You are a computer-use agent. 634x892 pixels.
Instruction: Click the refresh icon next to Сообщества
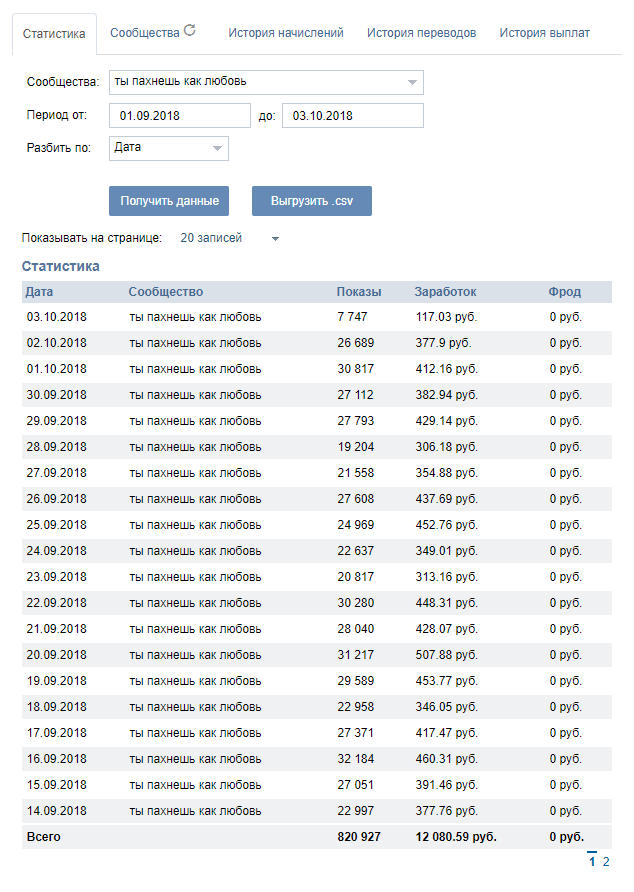[190, 31]
